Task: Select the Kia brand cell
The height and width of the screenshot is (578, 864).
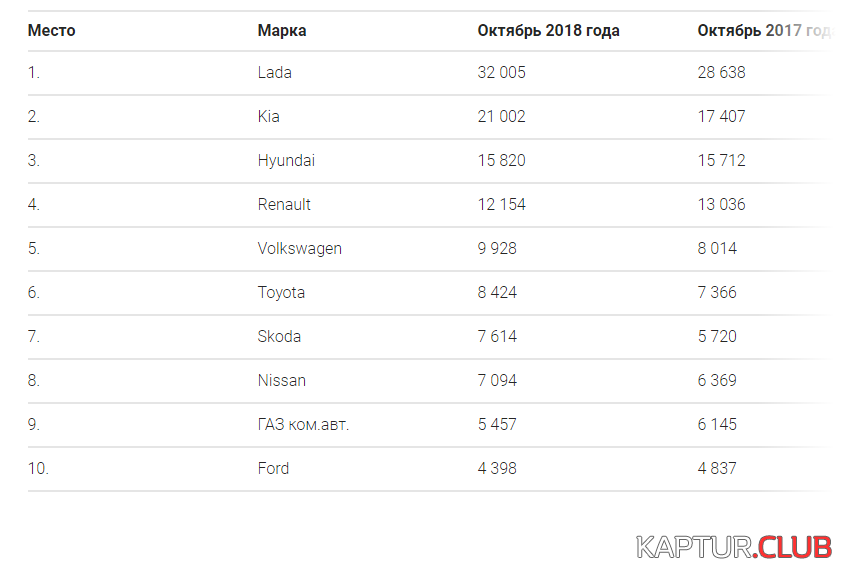Action: (268, 116)
